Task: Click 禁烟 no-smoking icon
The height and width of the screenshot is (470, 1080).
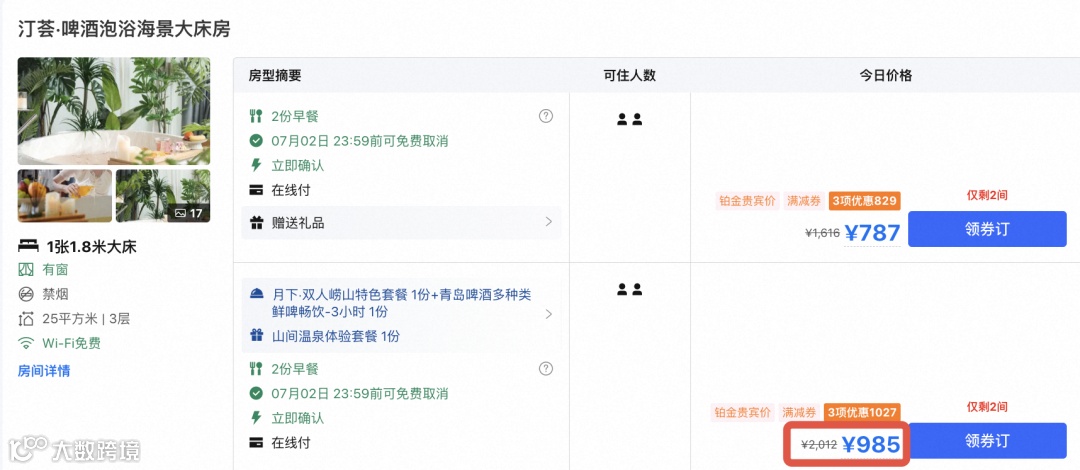Action: [x=27, y=294]
